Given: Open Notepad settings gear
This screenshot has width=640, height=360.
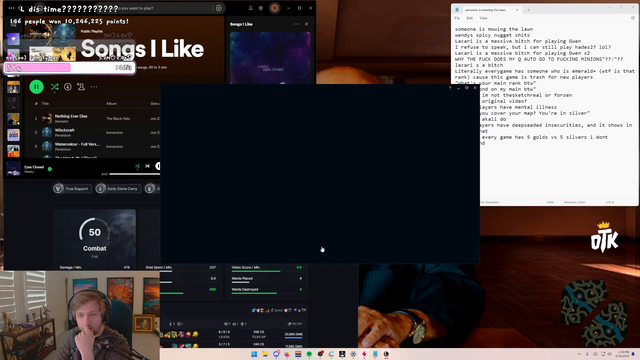Looking at the screenshot, I should click(633, 18).
